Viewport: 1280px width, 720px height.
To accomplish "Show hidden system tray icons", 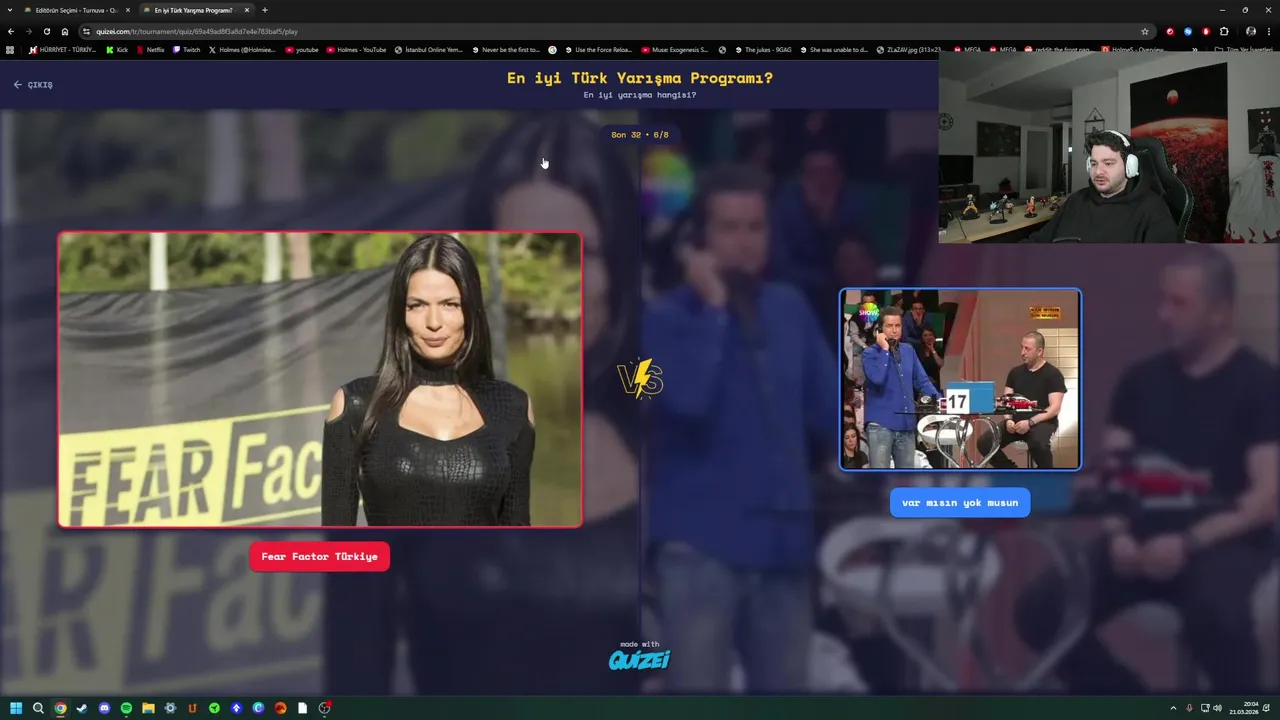I will pos(1175,708).
